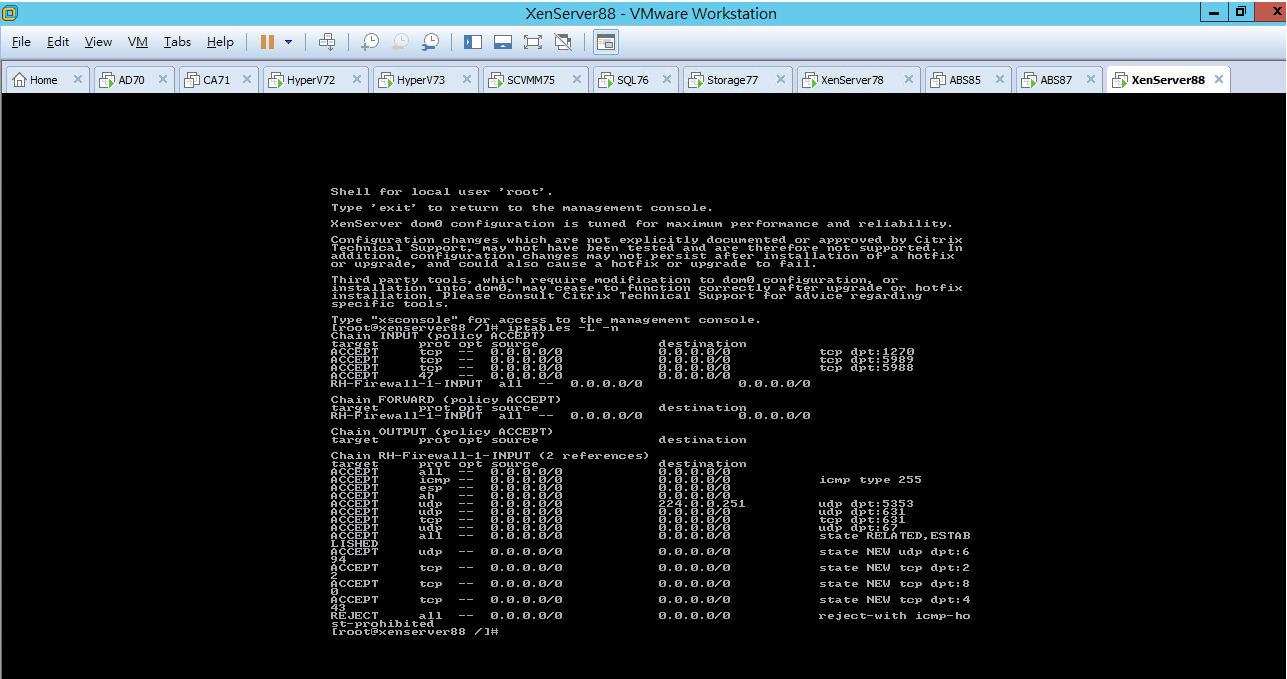This screenshot has width=1287, height=679.
Task: Click the VMware Workstation title bar icon
Action: tap(10, 13)
